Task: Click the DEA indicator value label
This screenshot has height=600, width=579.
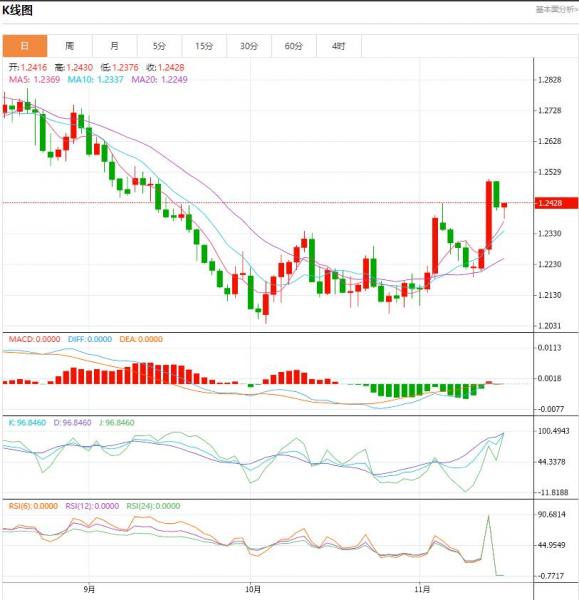Action: click(141, 339)
